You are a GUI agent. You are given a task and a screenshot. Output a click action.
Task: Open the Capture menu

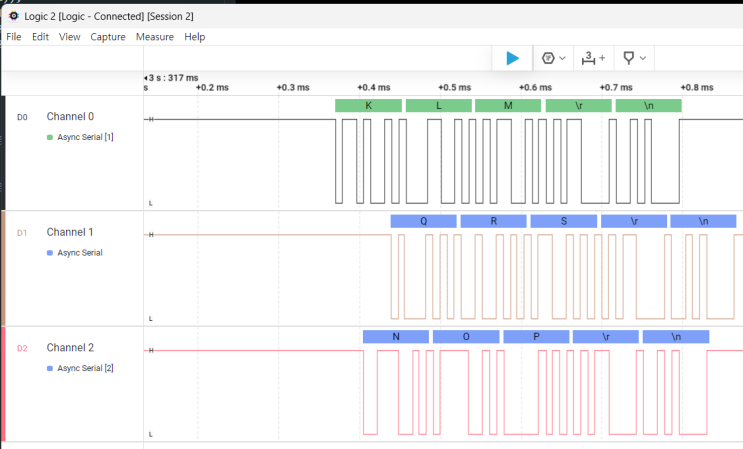[108, 37]
